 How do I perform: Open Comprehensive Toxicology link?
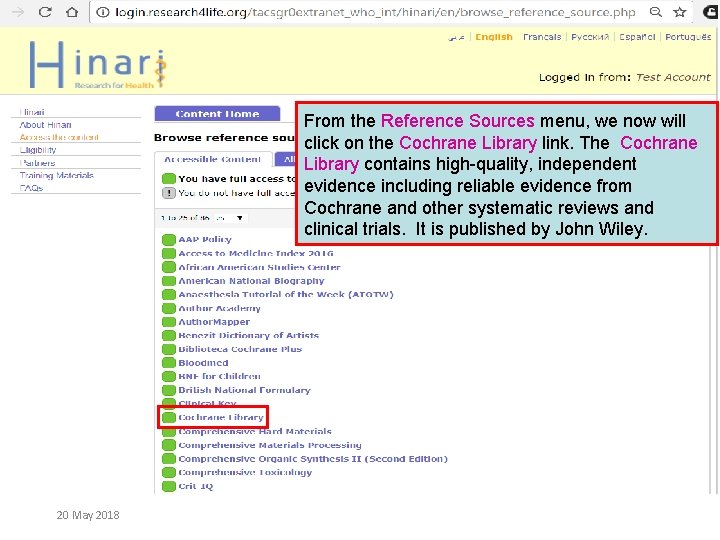coord(245,472)
